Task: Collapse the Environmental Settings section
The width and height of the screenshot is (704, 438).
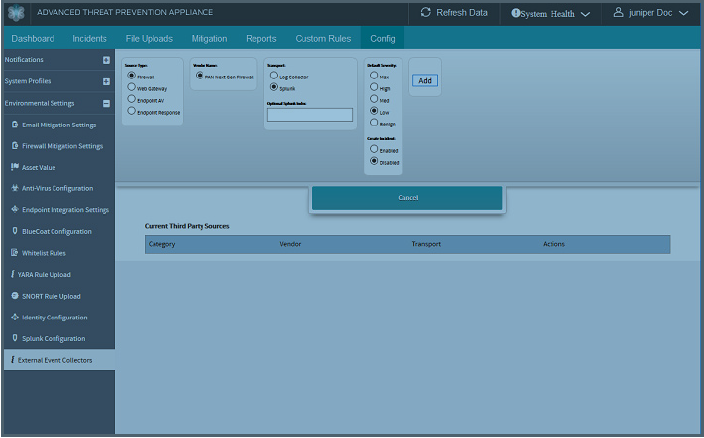Action: pyautogui.click(x=106, y=103)
